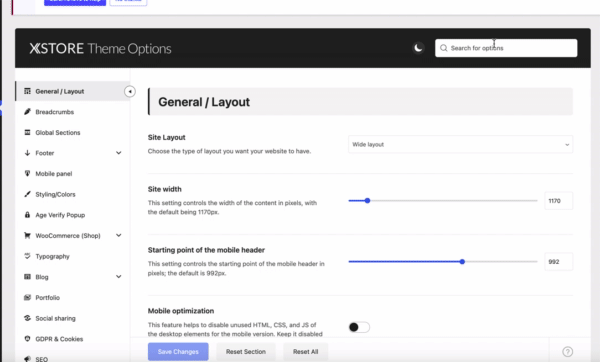Click the Search for options field
The width and height of the screenshot is (600, 362).
(506, 48)
